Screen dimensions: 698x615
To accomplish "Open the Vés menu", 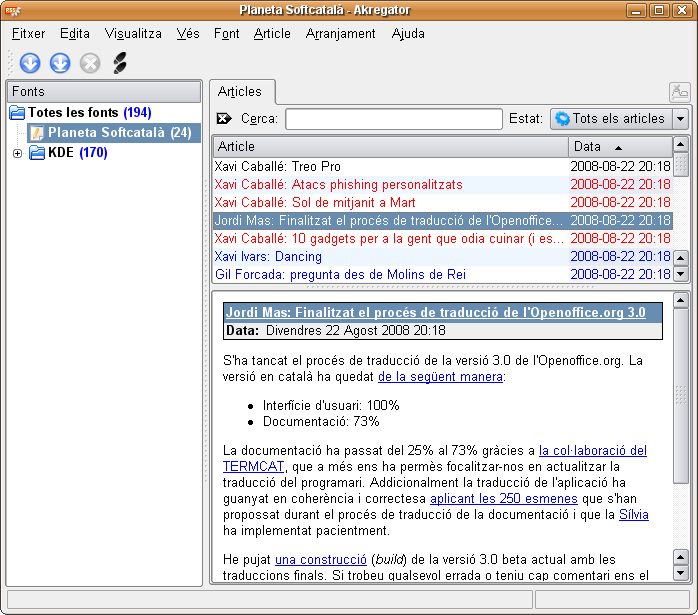I will pyautogui.click(x=188, y=34).
